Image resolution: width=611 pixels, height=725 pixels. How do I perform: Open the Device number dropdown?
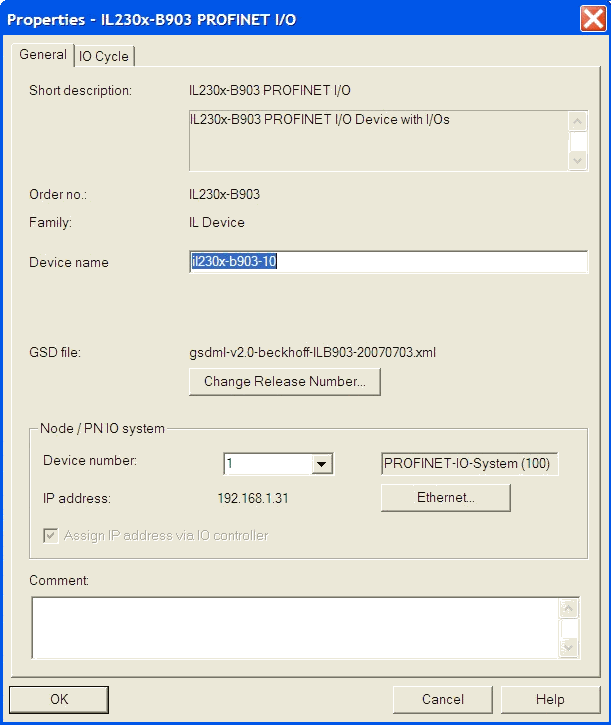(x=322, y=464)
